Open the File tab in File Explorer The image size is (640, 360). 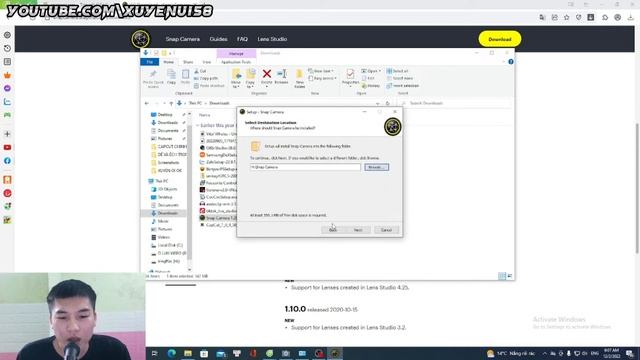149,62
